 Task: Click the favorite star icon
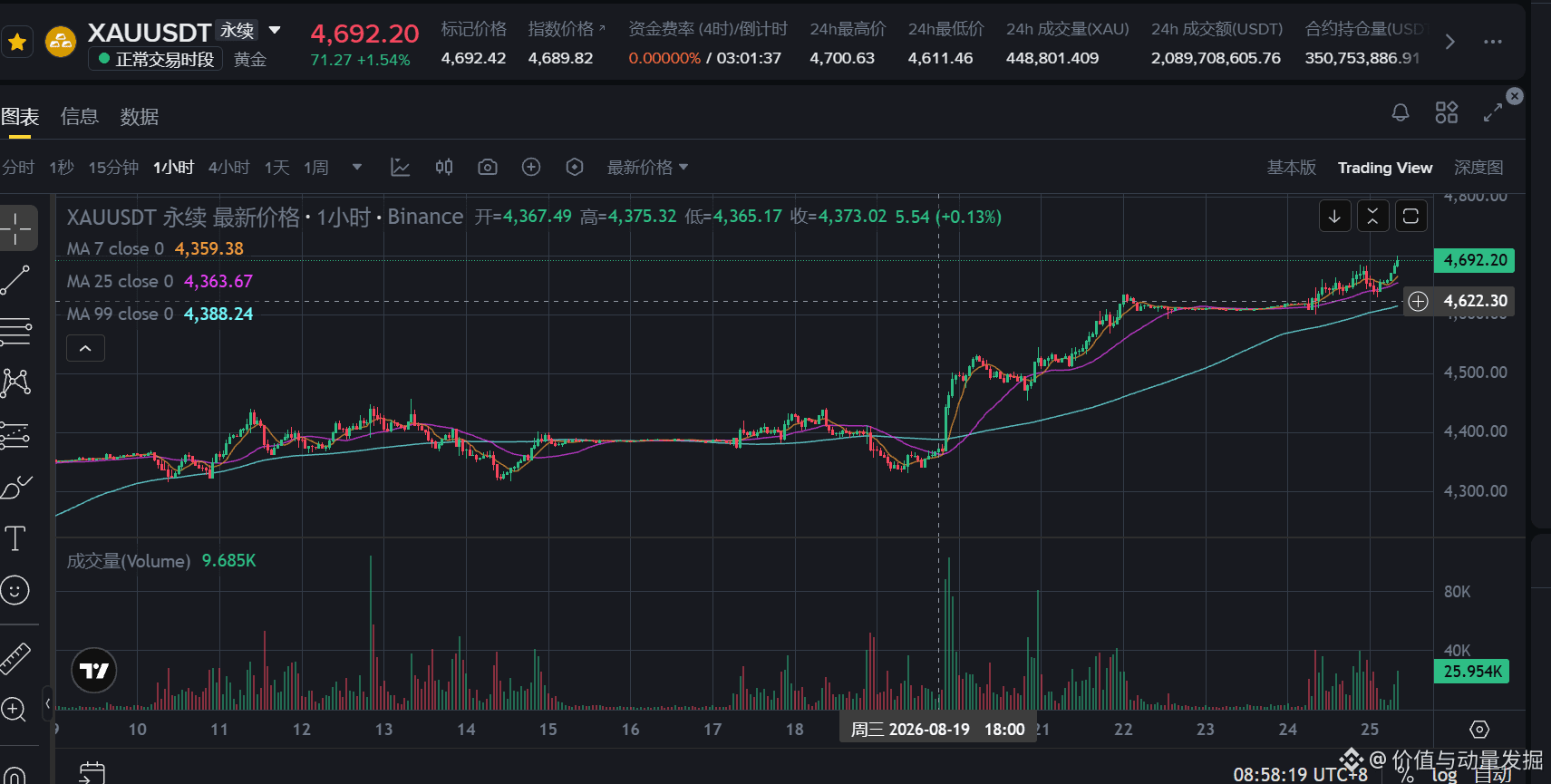tap(17, 42)
